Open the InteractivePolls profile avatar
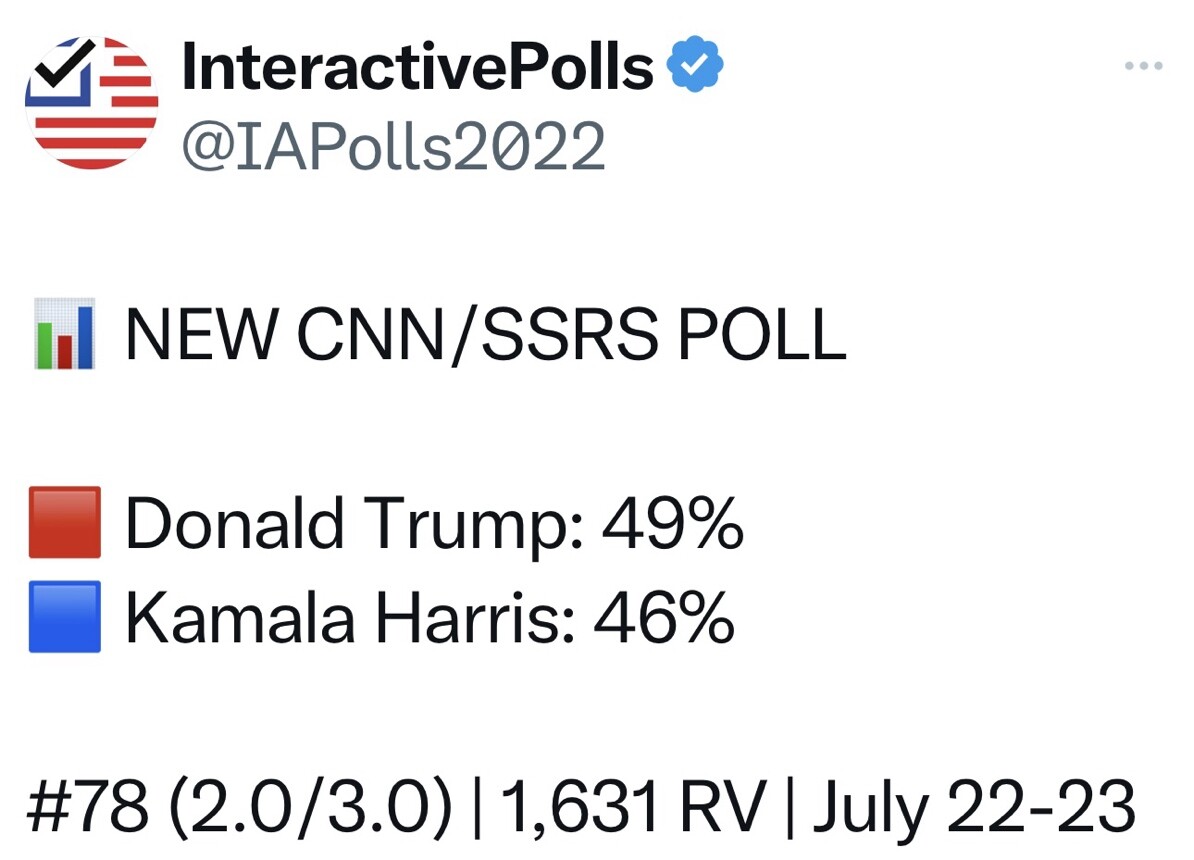Screen dimensions: 1194x860 91,102
